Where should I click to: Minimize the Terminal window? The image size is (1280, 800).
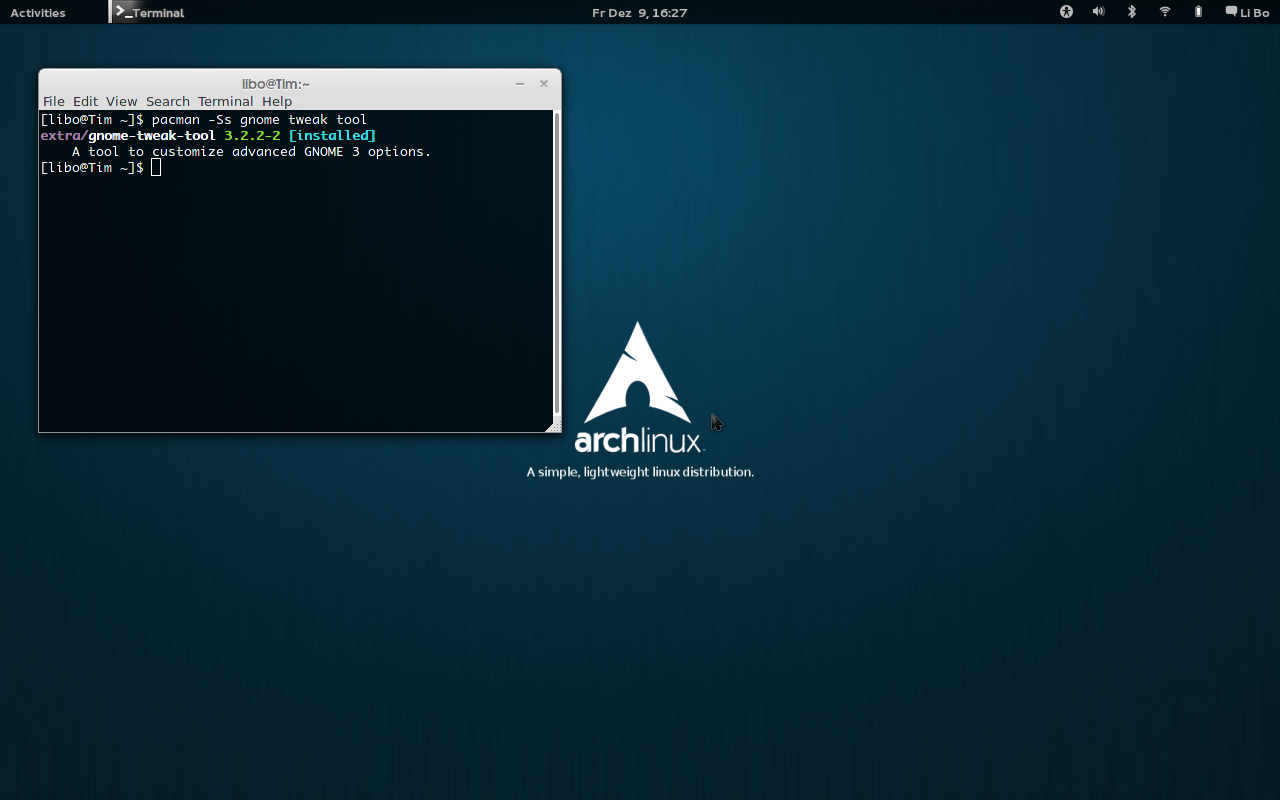(520, 84)
